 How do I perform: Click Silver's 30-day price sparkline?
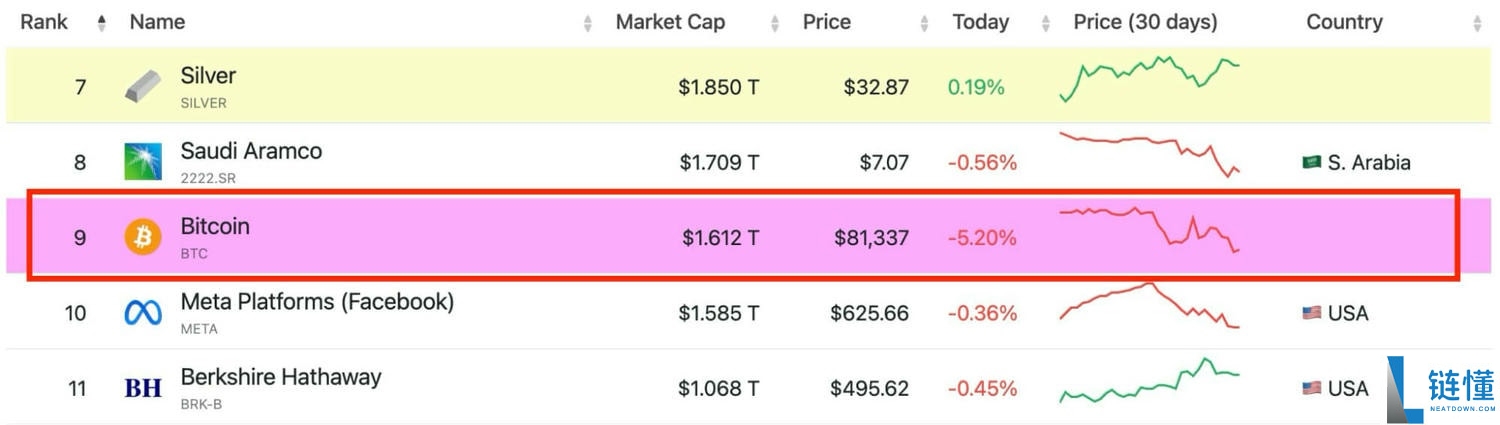pos(1150,80)
